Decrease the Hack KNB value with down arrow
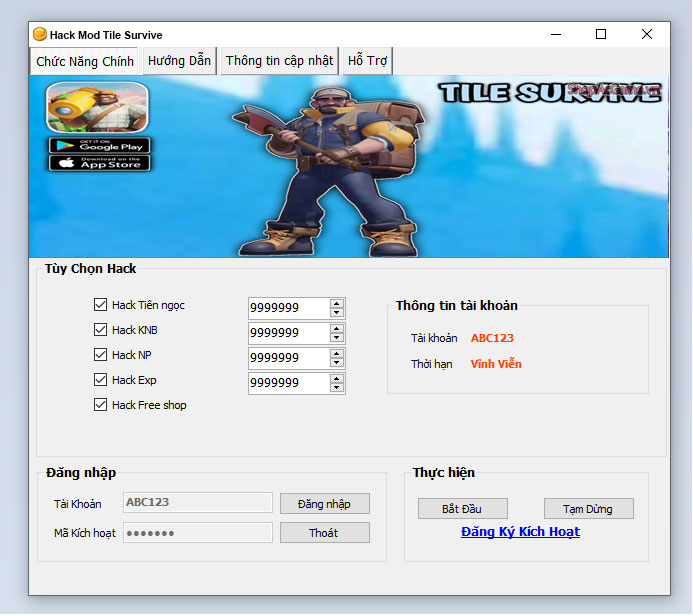 point(337,338)
